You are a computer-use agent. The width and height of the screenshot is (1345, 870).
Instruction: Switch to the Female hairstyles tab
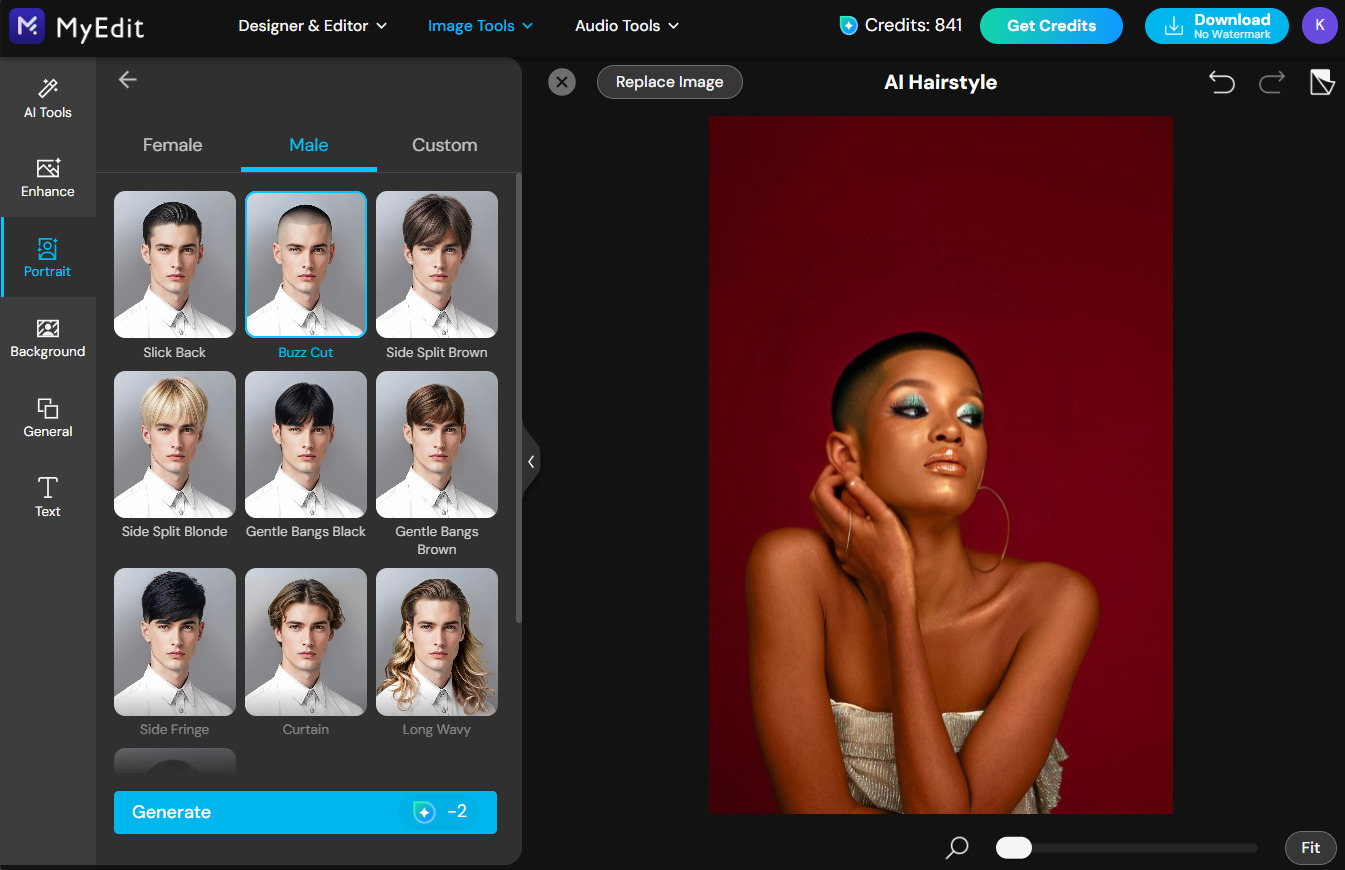tap(172, 145)
